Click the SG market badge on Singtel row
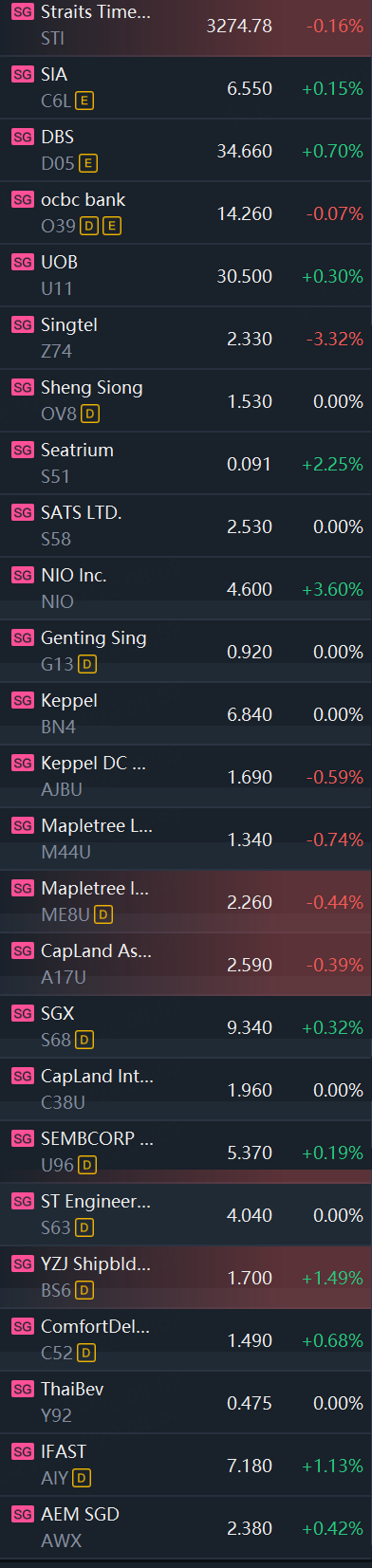This screenshot has width=372, height=1568. pos(23,324)
